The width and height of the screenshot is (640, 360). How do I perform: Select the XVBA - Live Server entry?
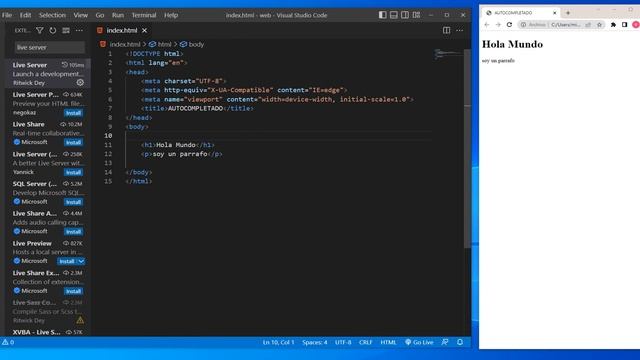[x=48, y=332]
